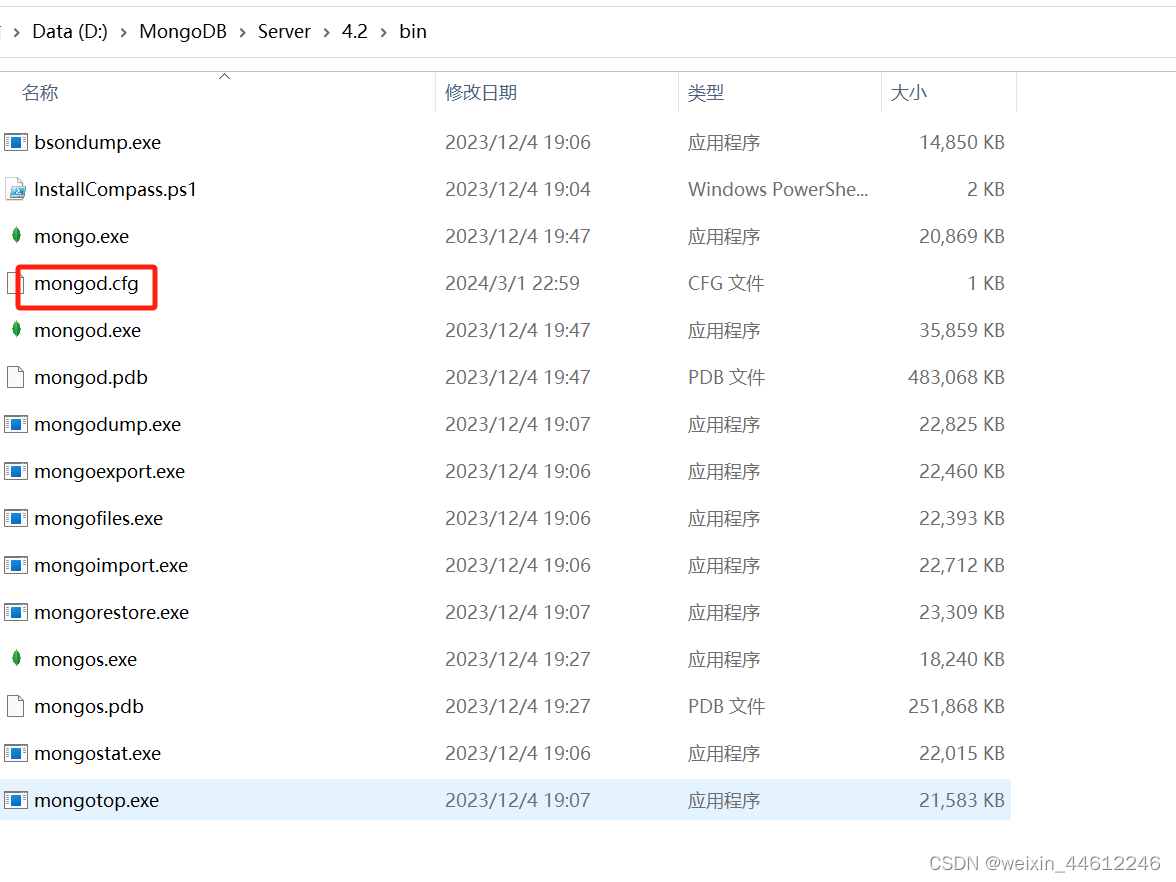Navigate to Server folder in breadcrumb
Image resolution: width=1176 pixels, height=882 pixels.
point(284,32)
